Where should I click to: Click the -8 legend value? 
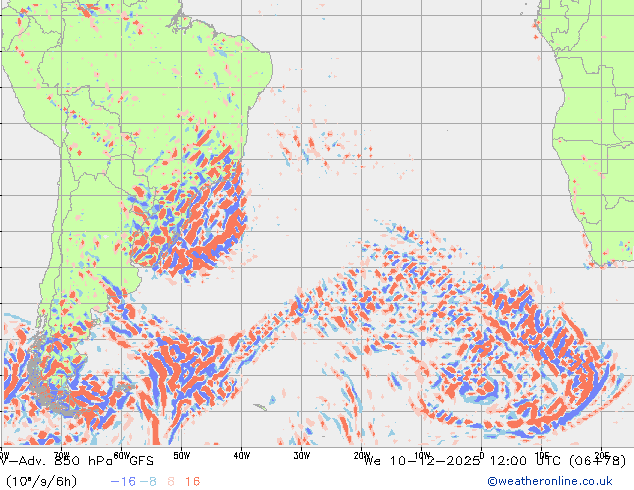pyautogui.click(x=148, y=482)
